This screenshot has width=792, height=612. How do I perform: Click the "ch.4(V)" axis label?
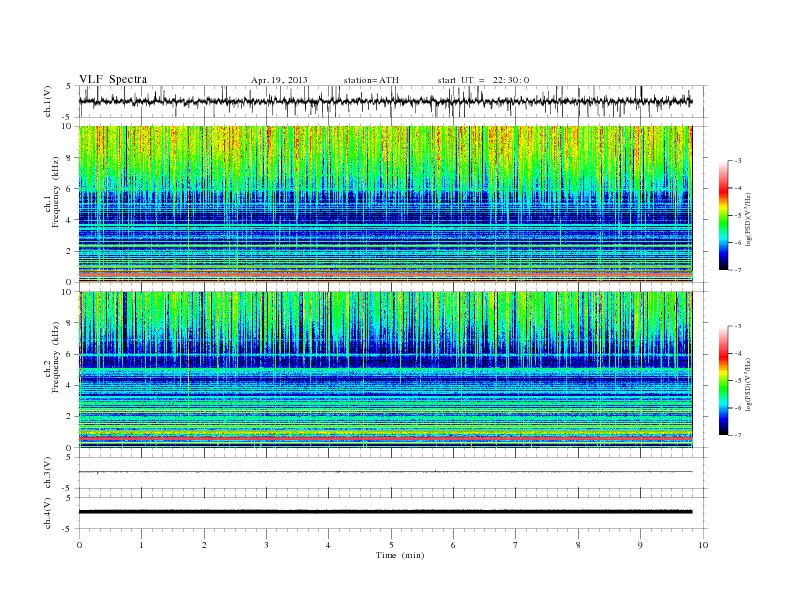point(48,513)
